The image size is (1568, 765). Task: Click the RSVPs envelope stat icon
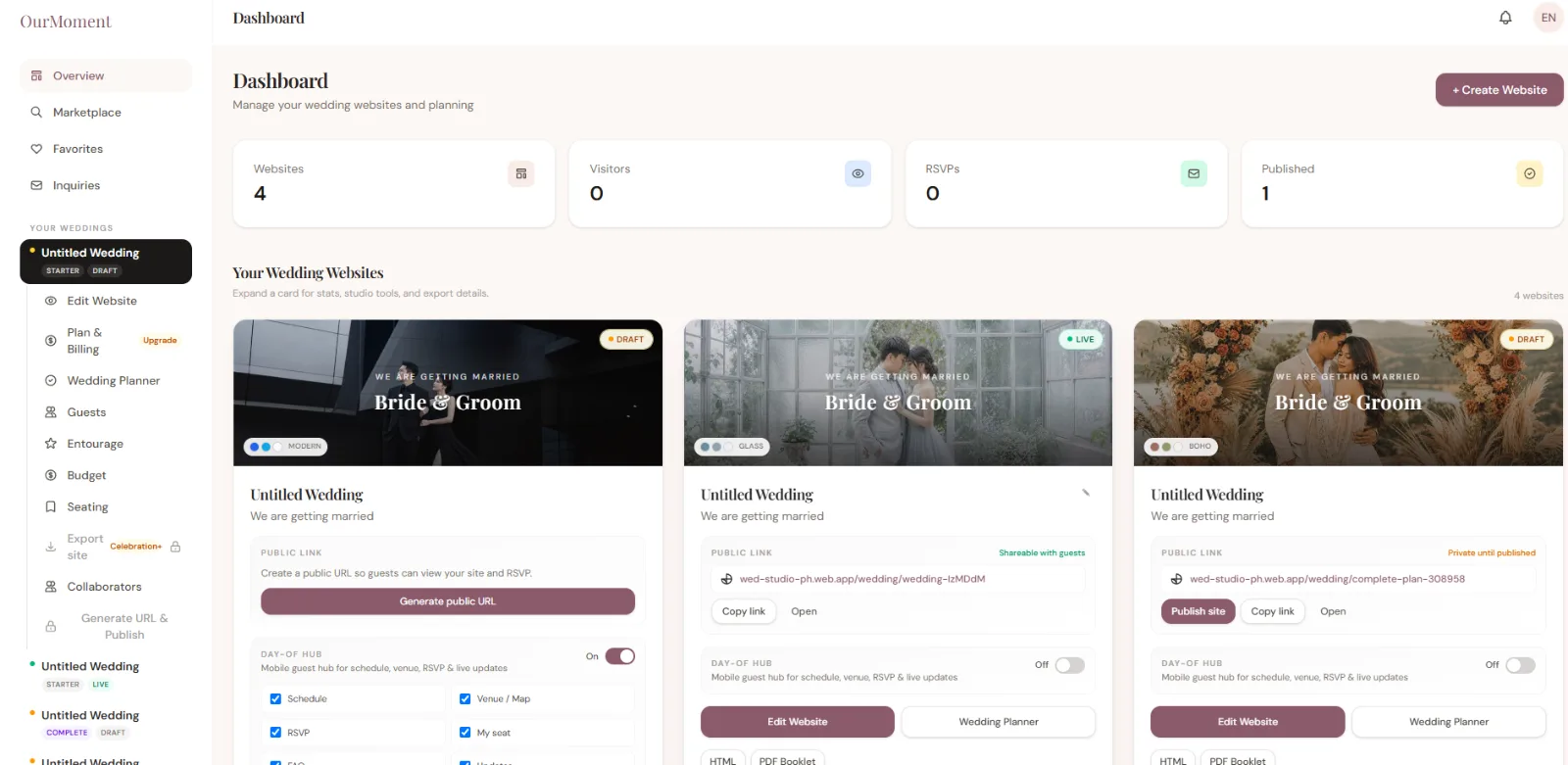click(x=1194, y=173)
